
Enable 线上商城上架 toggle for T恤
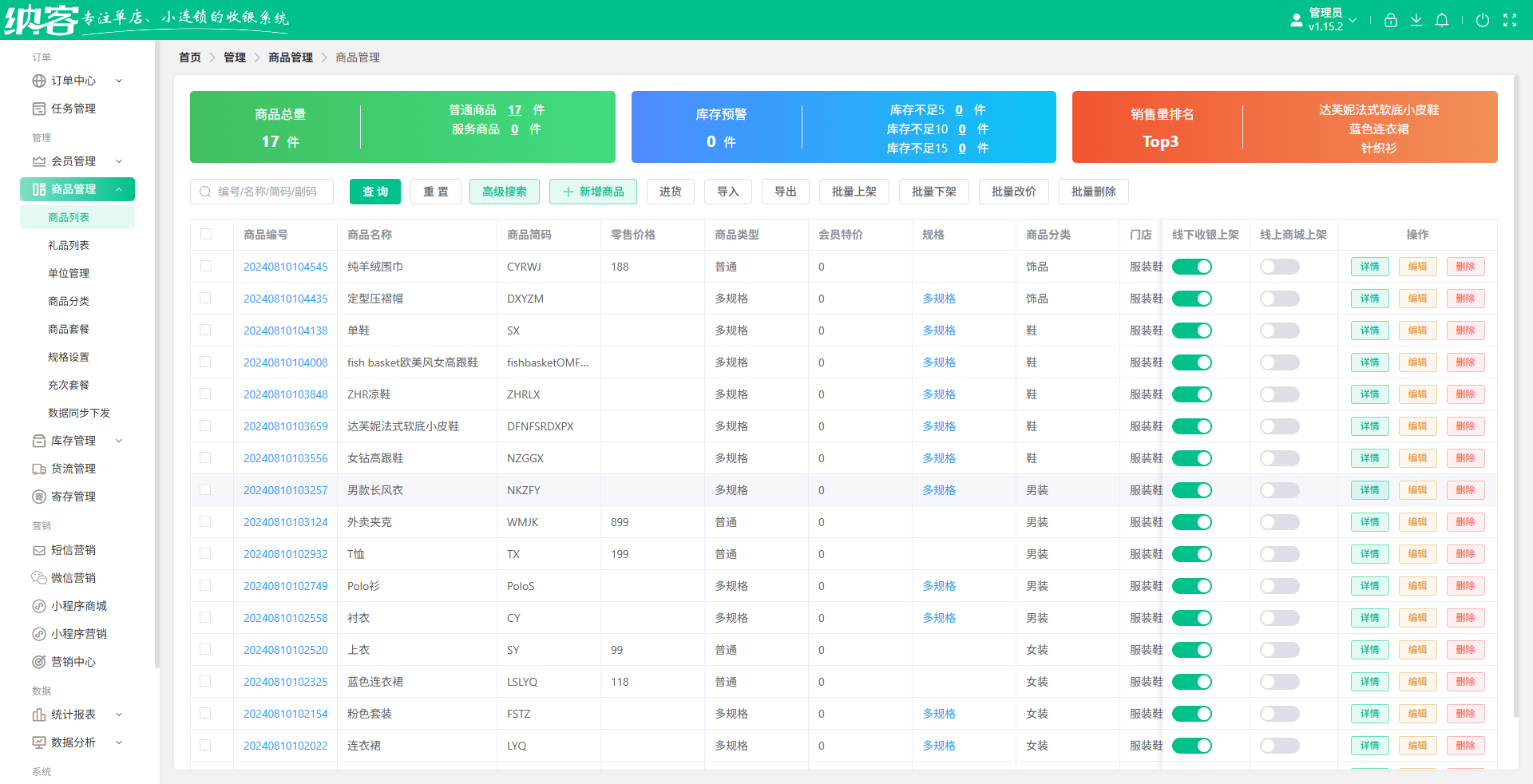(x=1279, y=554)
